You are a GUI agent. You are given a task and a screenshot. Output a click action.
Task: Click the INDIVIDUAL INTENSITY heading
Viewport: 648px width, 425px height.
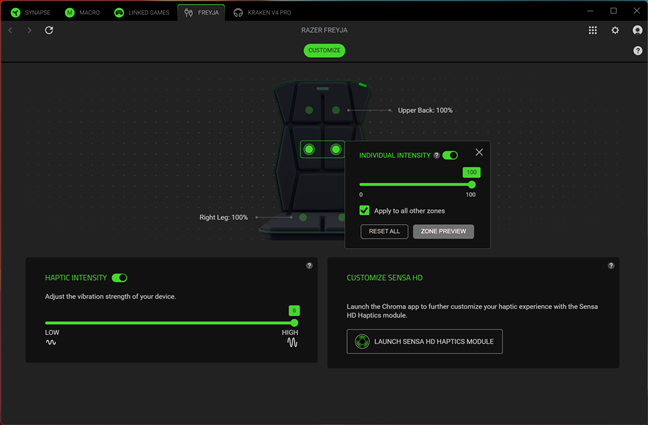(x=395, y=155)
